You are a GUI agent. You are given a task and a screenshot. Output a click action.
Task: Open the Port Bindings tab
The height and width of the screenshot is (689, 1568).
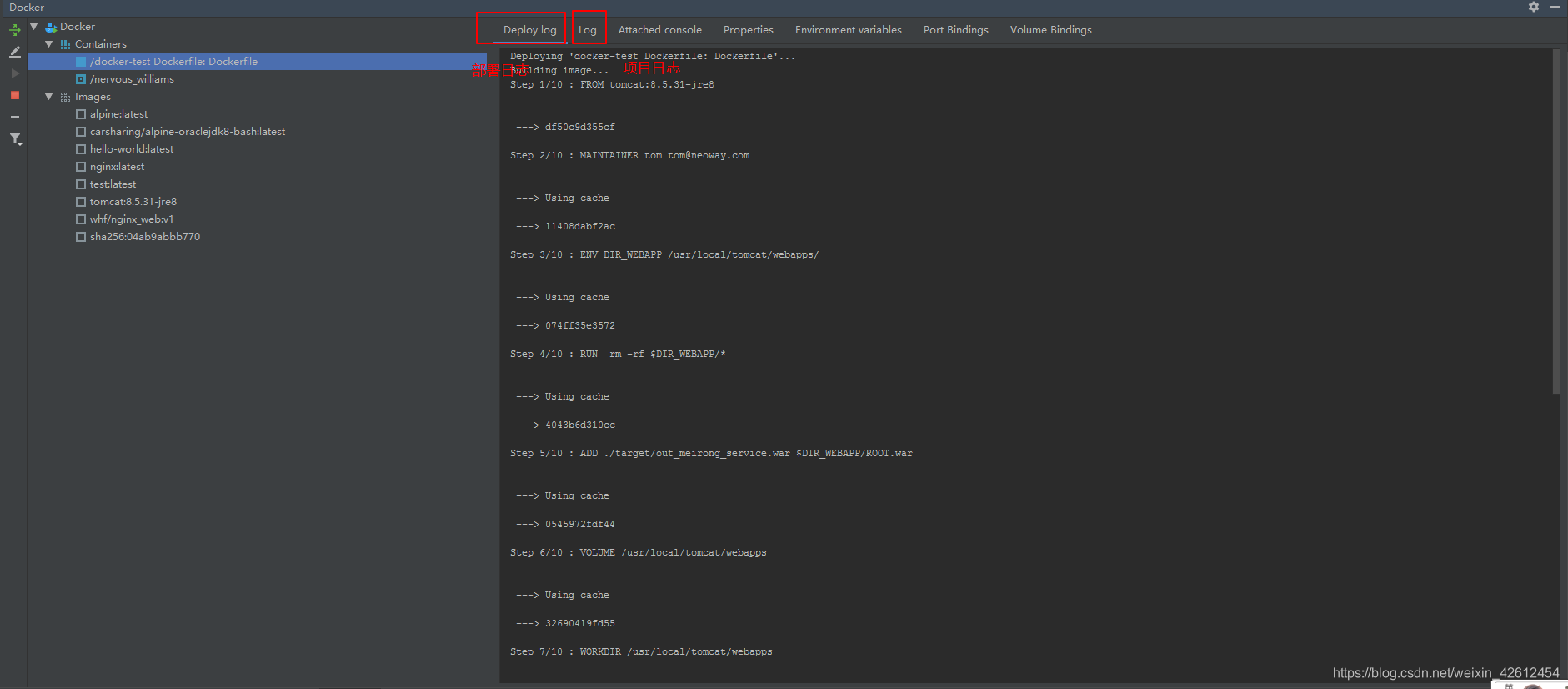tap(956, 30)
